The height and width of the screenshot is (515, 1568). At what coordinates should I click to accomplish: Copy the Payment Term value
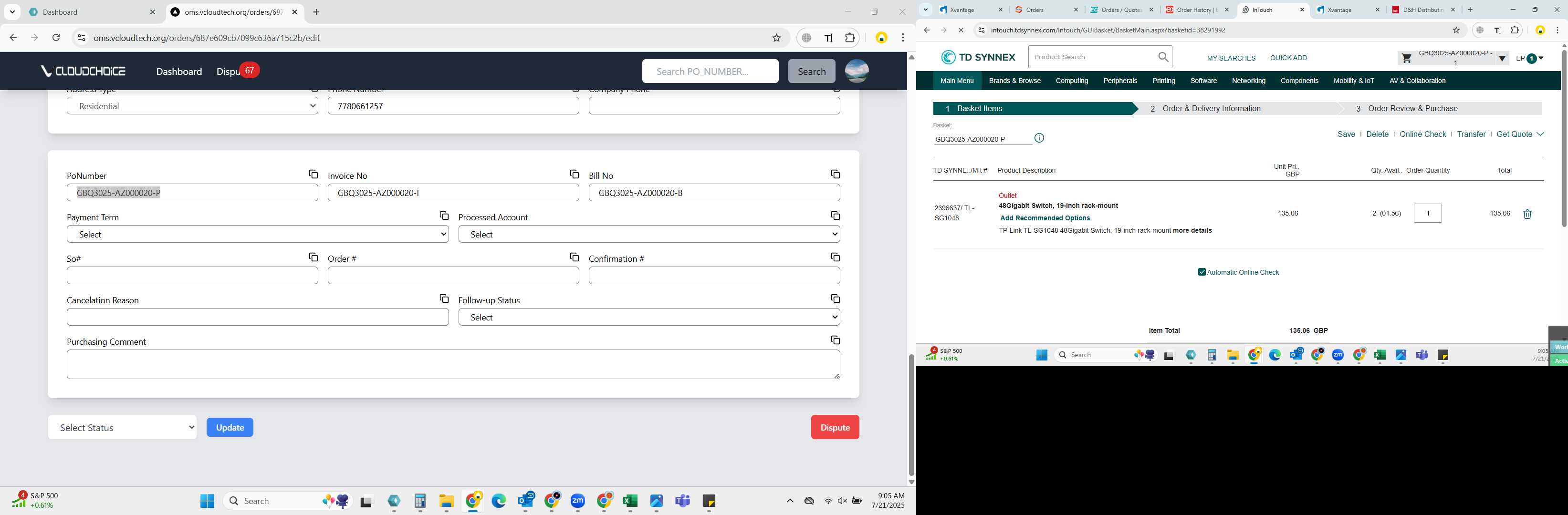444,216
